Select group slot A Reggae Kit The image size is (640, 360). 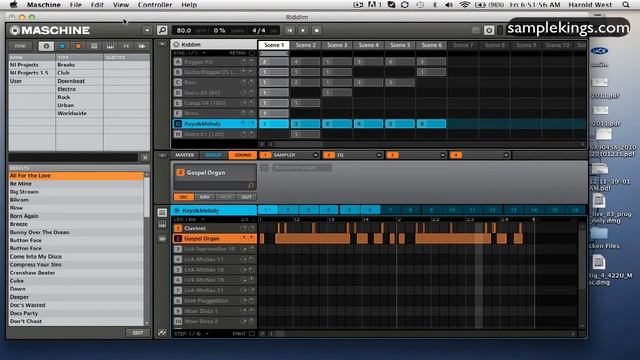click(214, 62)
